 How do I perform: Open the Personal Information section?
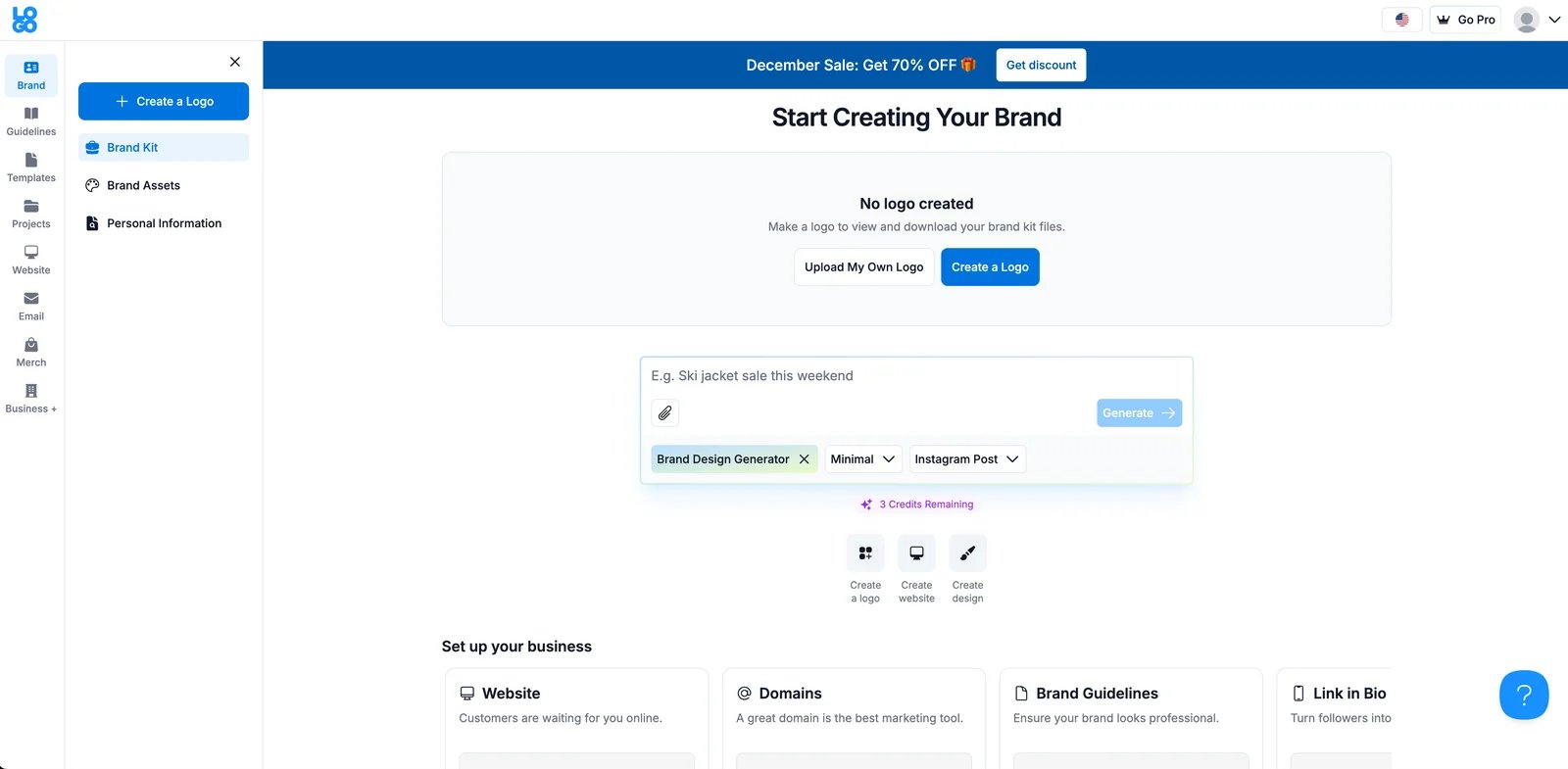point(163,222)
